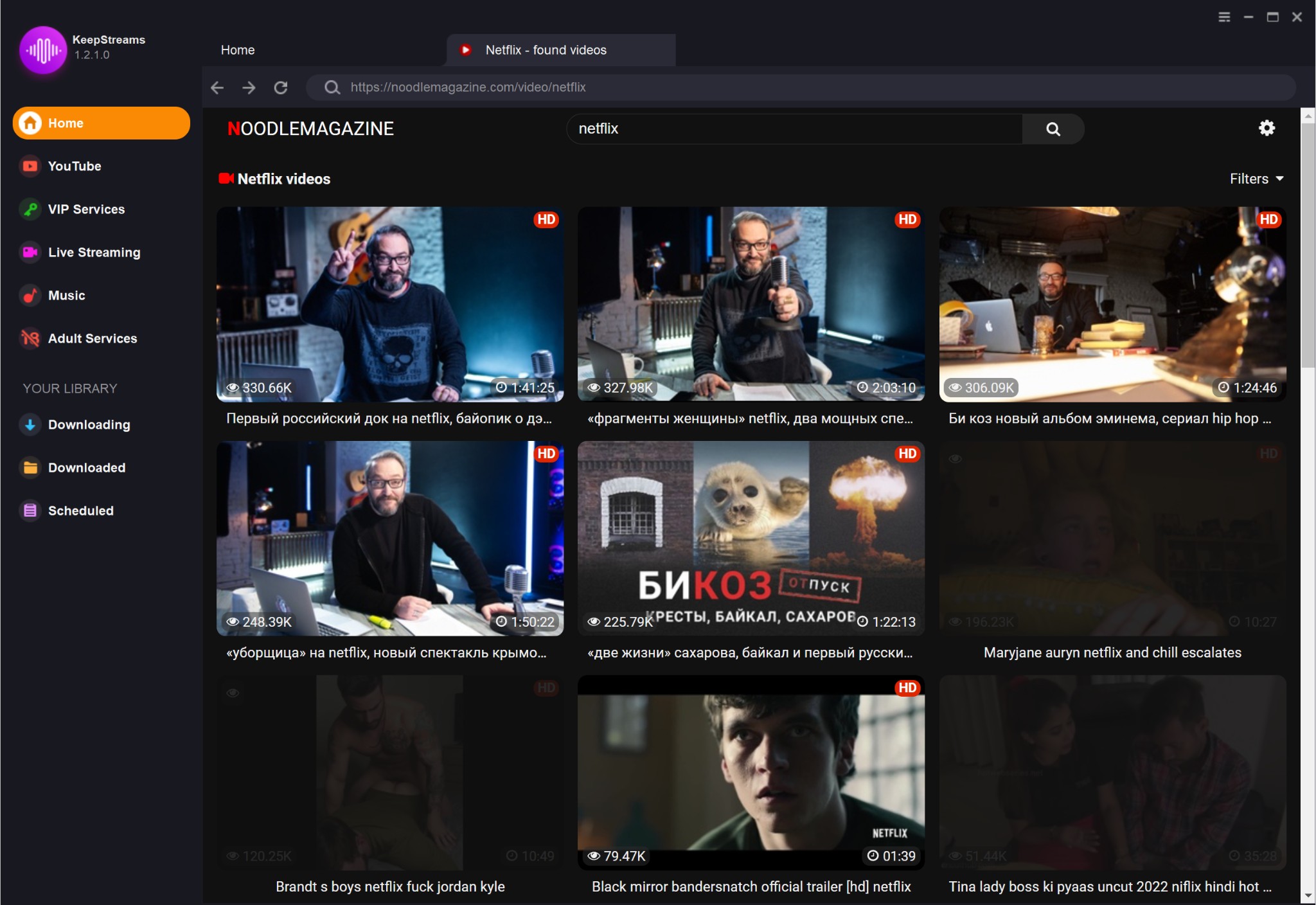This screenshot has height=905, width=1316.
Task: Run the netflix search with magnifier button
Action: pyautogui.click(x=1053, y=129)
